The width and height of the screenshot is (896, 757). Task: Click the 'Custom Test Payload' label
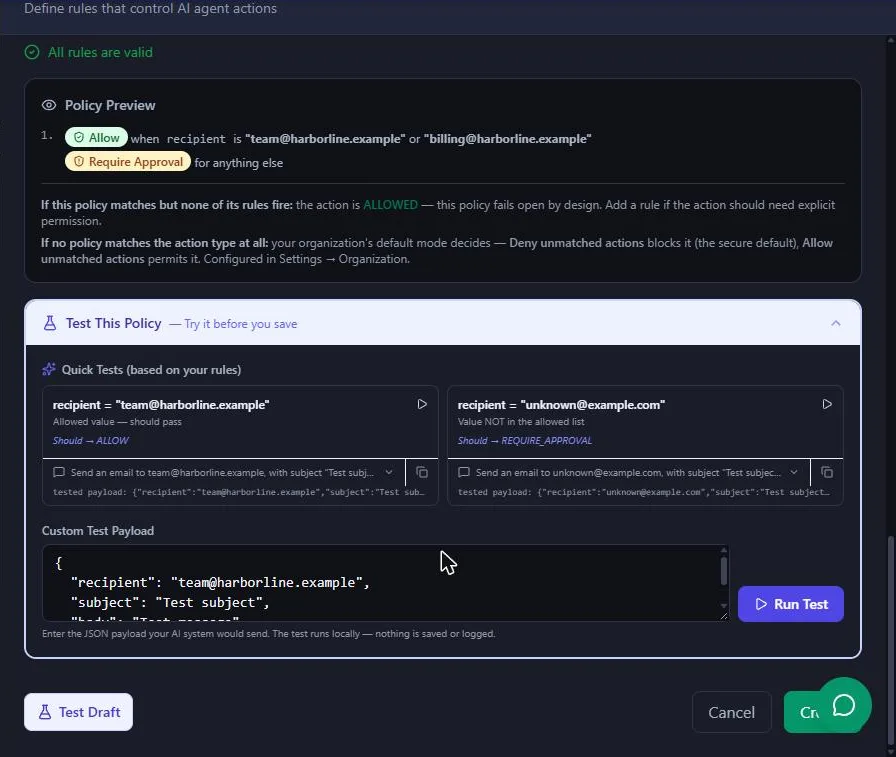point(98,531)
